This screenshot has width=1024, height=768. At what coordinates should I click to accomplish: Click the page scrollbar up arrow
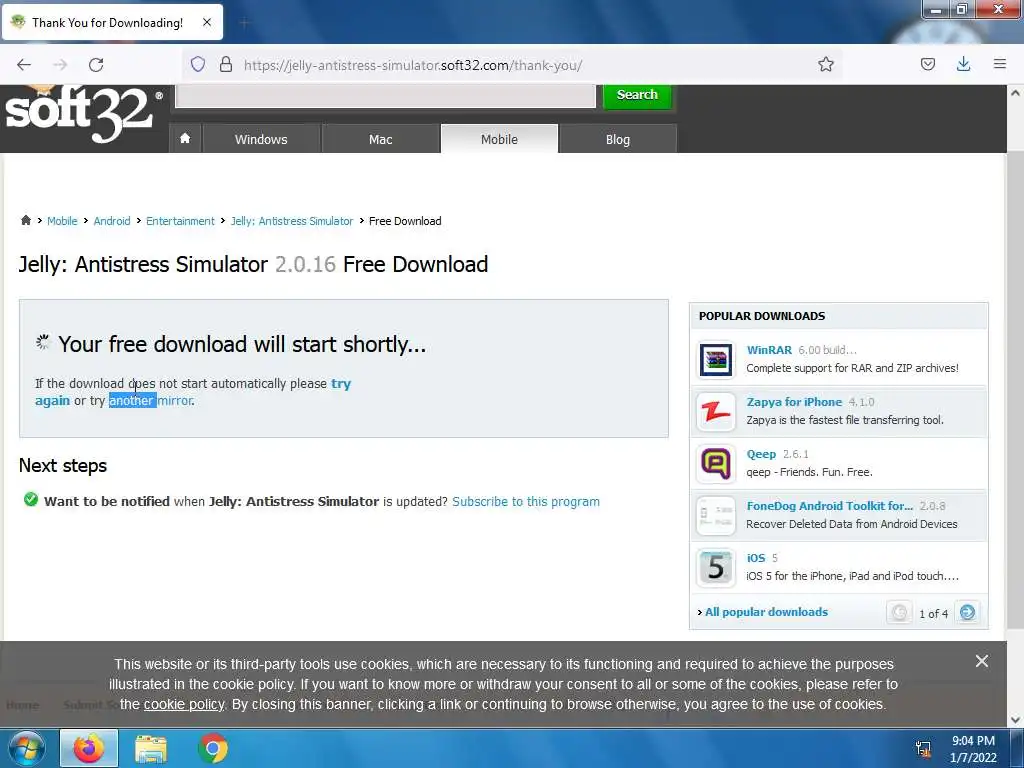tap(1015, 93)
